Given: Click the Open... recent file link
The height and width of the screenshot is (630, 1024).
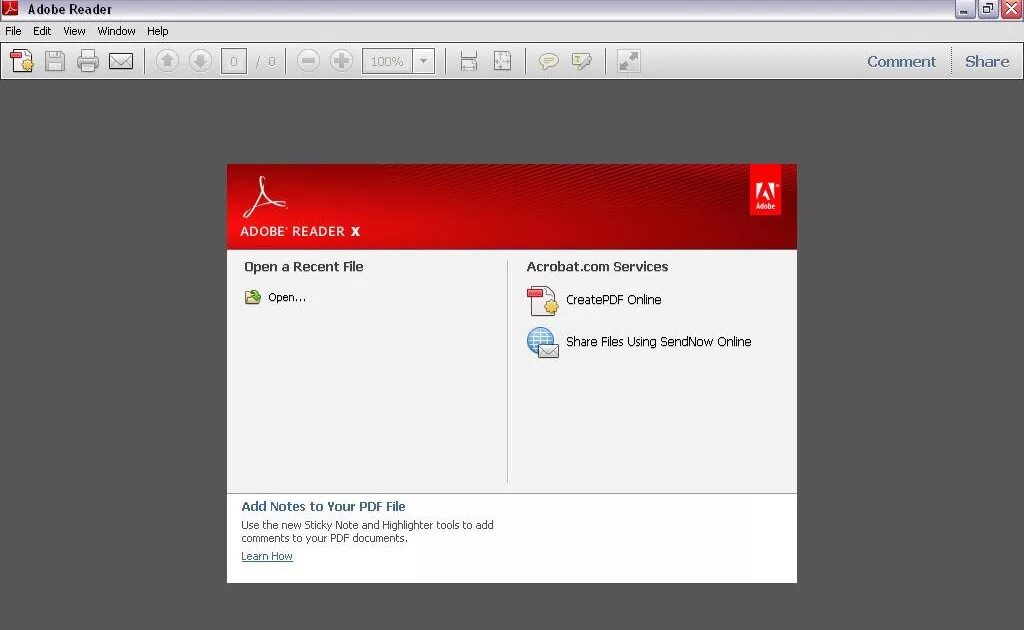Looking at the screenshot, I should click(287, 297).
